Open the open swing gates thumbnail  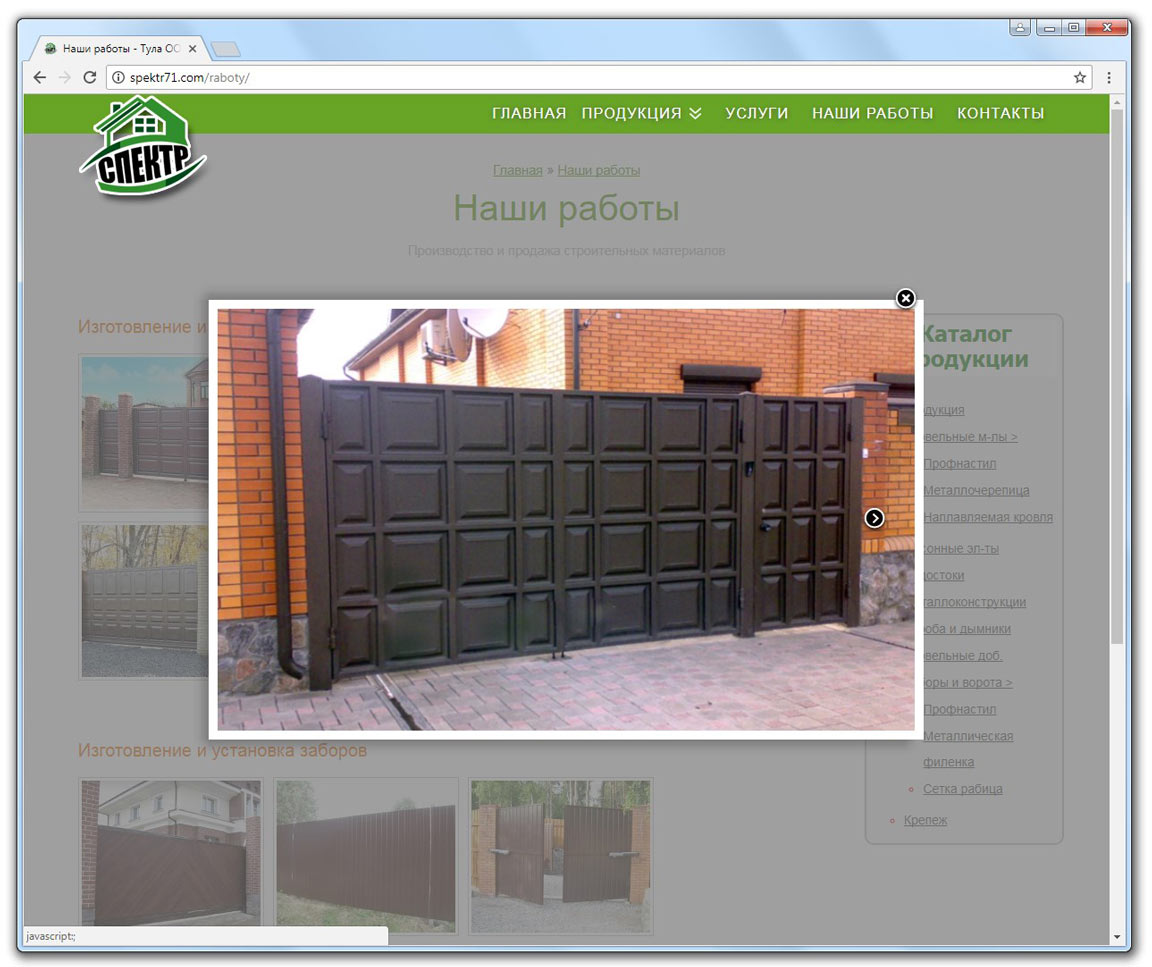[561, 855]
